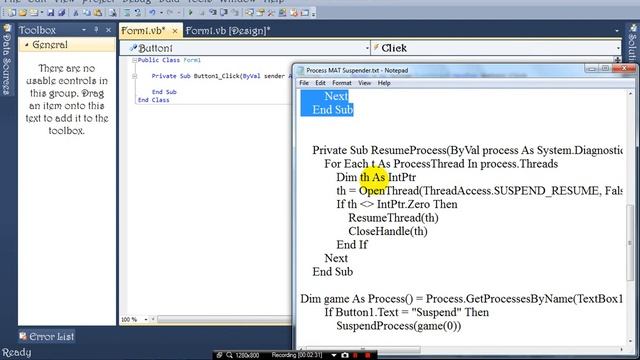Click the Add New Item toolbar icon
640x360 pixels.
[33, 13]
